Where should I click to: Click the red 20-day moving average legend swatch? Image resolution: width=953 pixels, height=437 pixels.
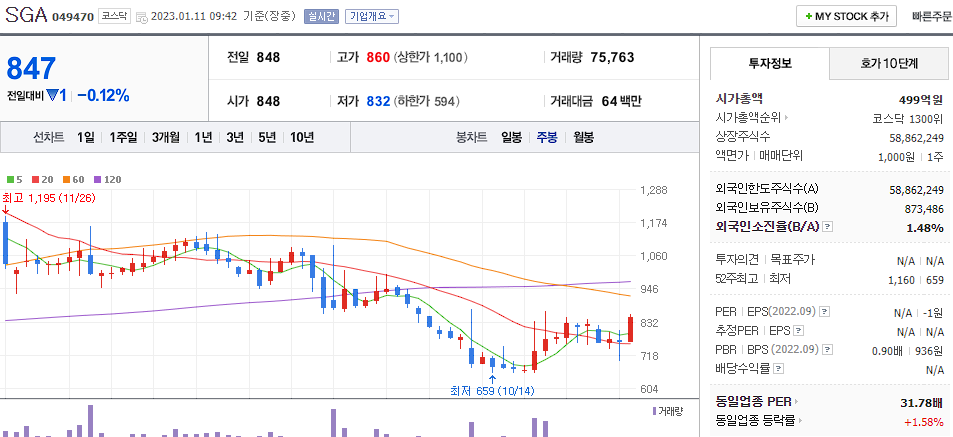pyautogui.click(x=35, y=180)
